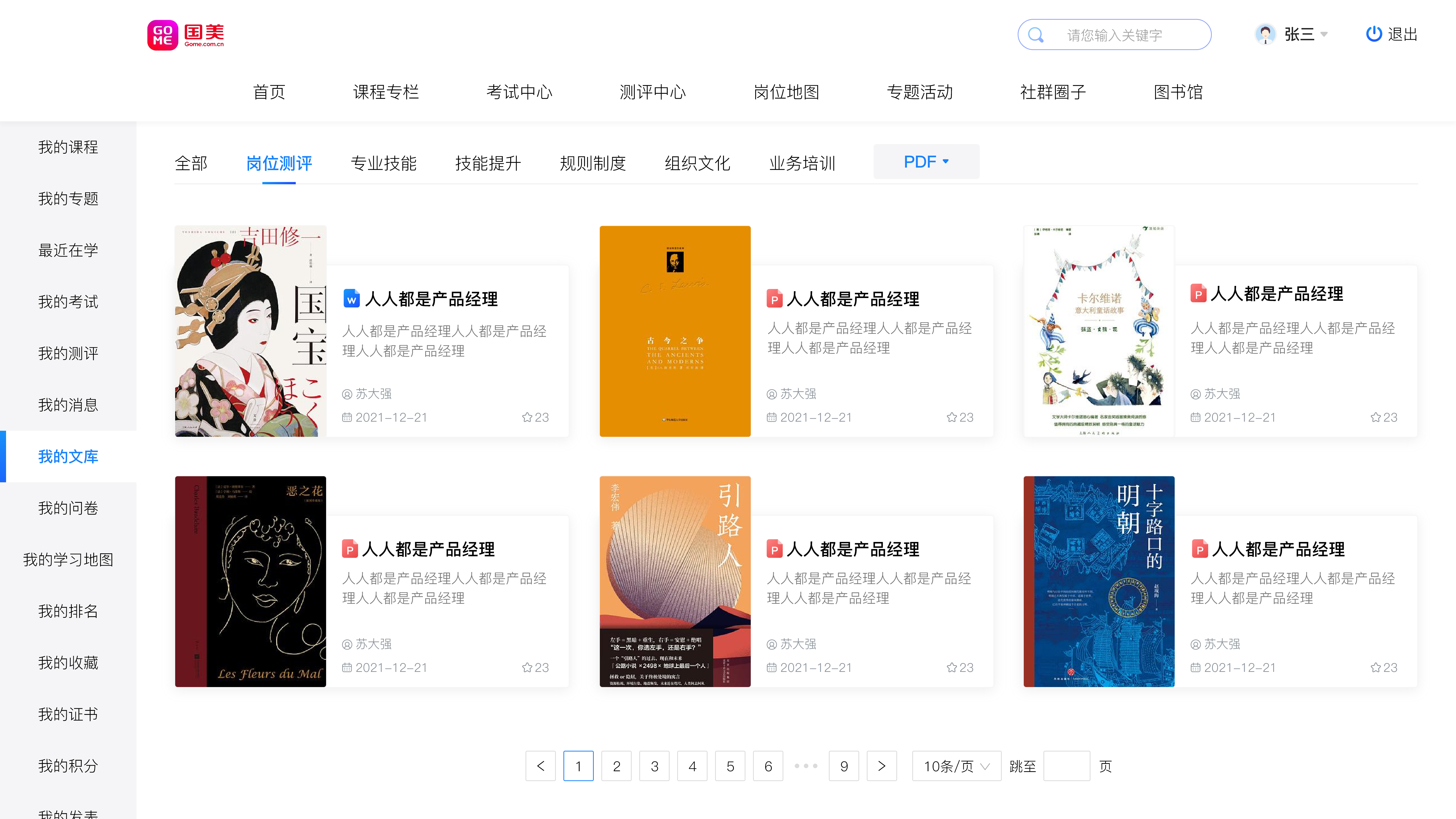Open 课程专栏 in the top navigation
Image resolution: width=1456 pixels, height=819 pixels.
pyautogui.click(x=386, y=92)
